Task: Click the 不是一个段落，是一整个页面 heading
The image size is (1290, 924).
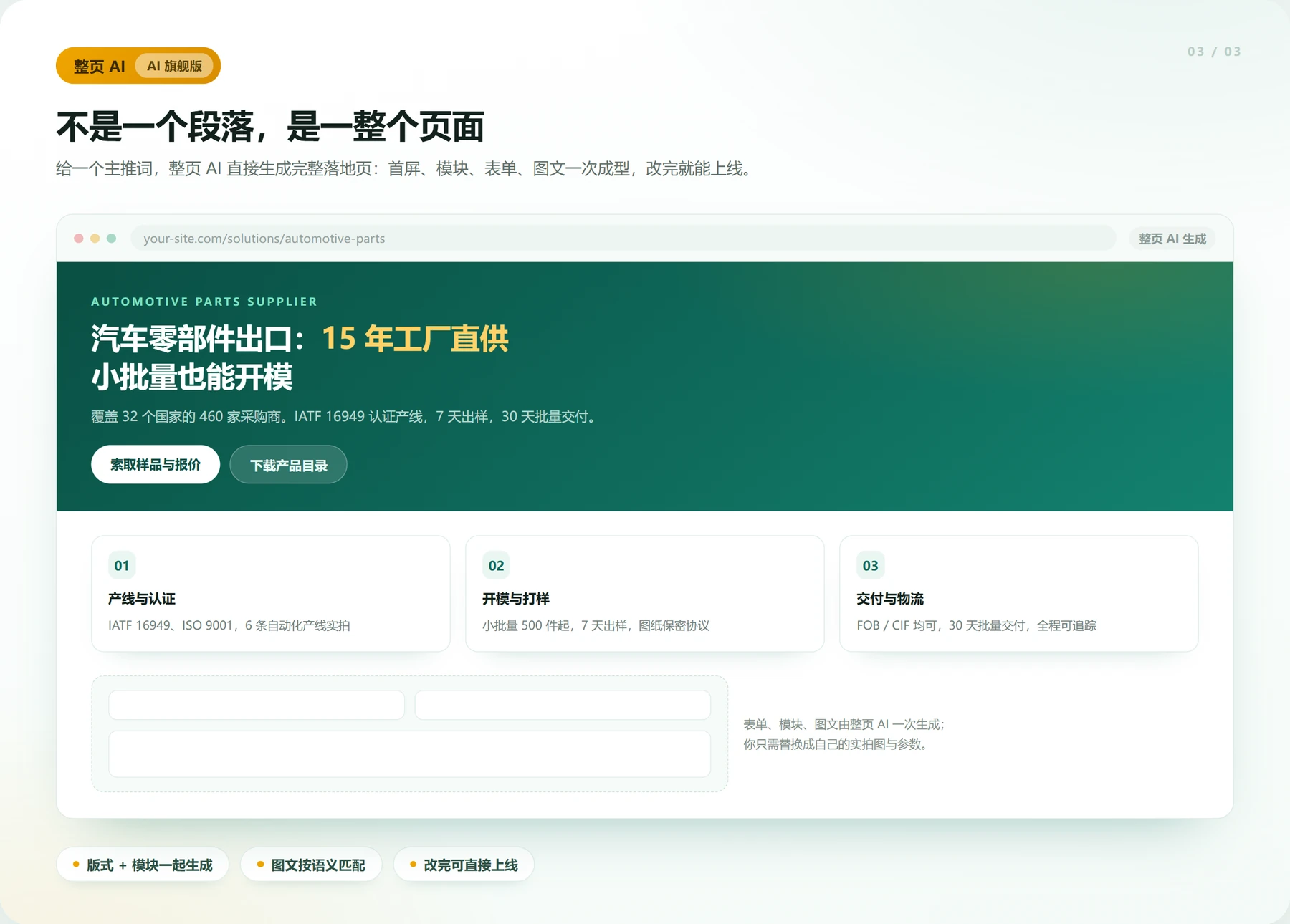Action: pos(271,127)
